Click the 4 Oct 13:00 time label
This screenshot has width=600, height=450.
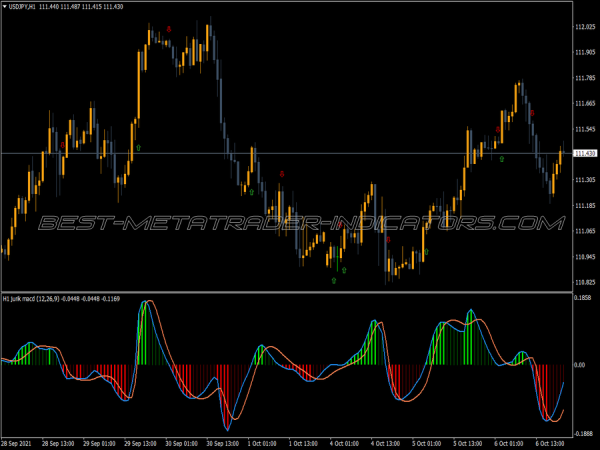pos(385,443)
